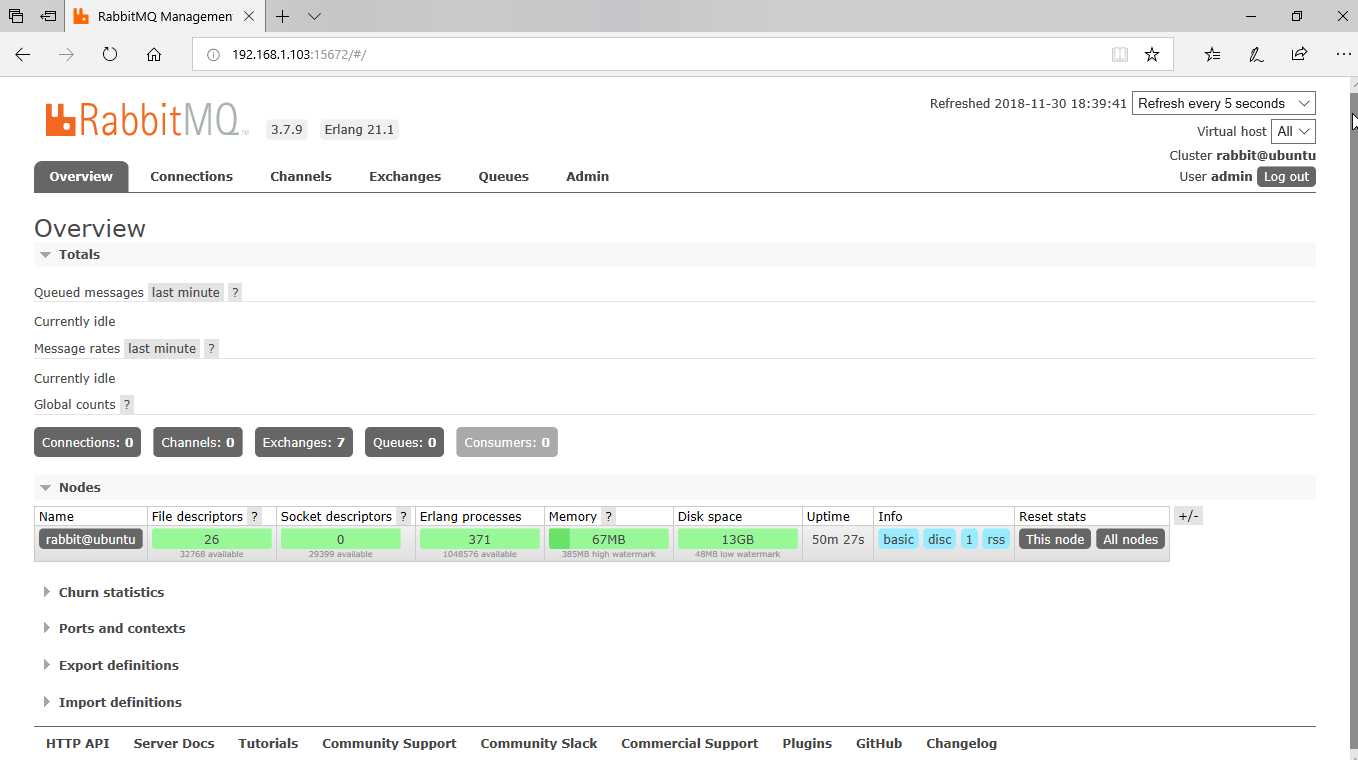1358x760 pixels.
Task: Open the GitHub footer link
Action: click(879, 744)
